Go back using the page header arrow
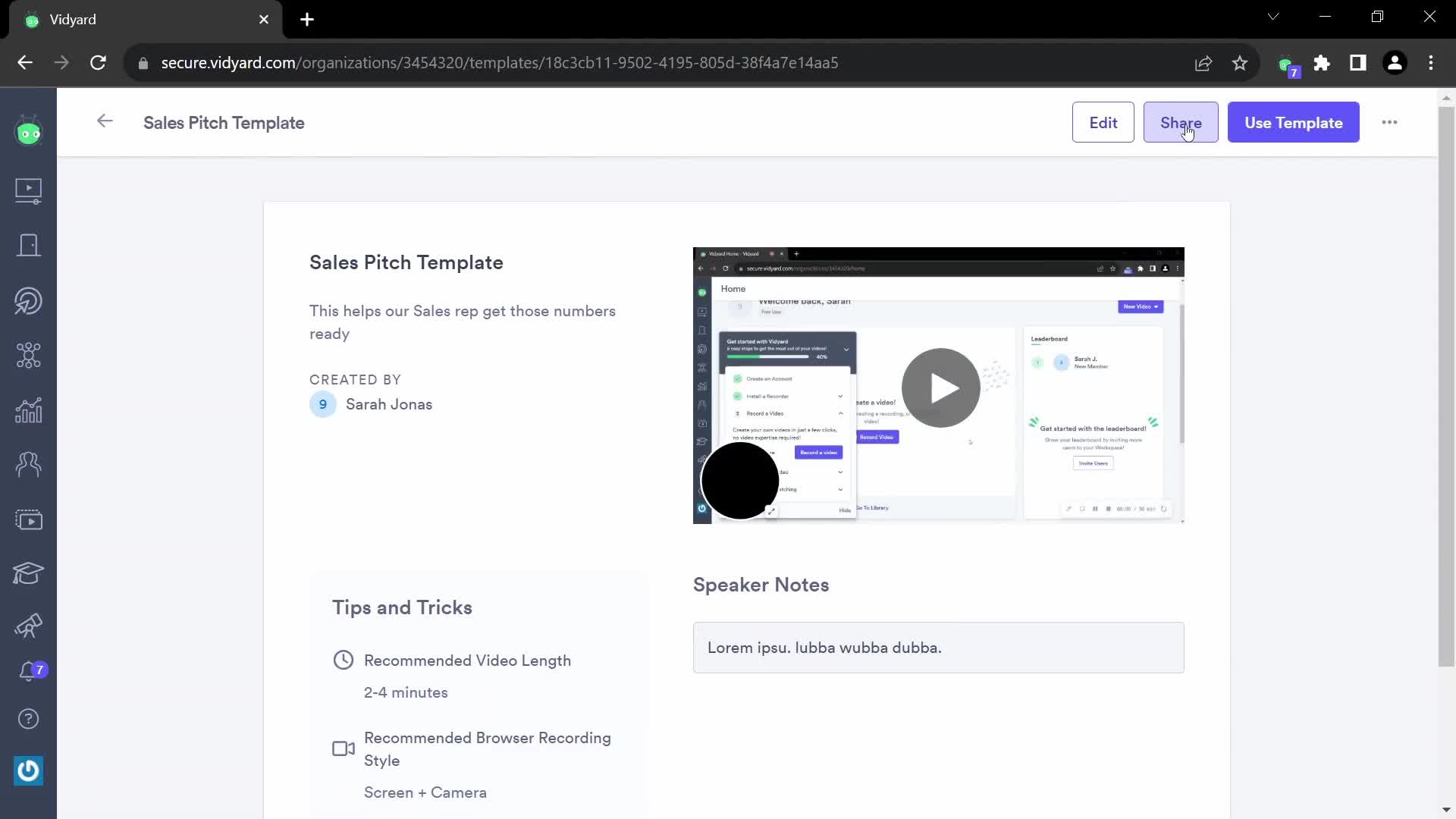1456x819 pixels. (x=105, y=121)
